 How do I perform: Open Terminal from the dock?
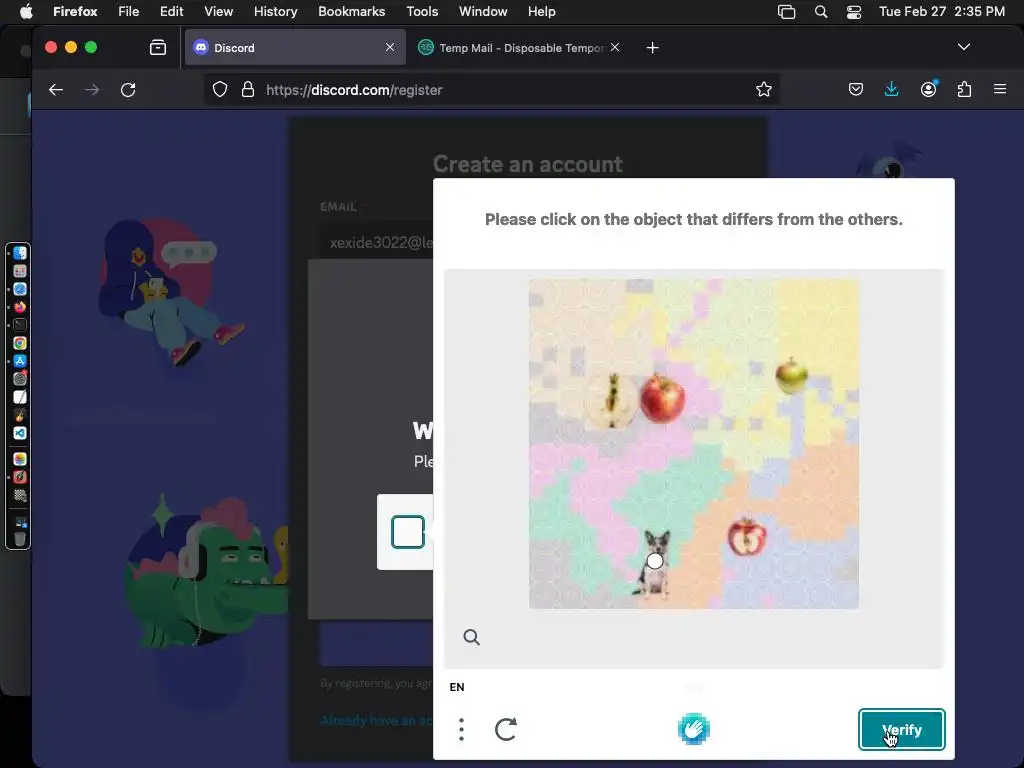pos(20,325)
